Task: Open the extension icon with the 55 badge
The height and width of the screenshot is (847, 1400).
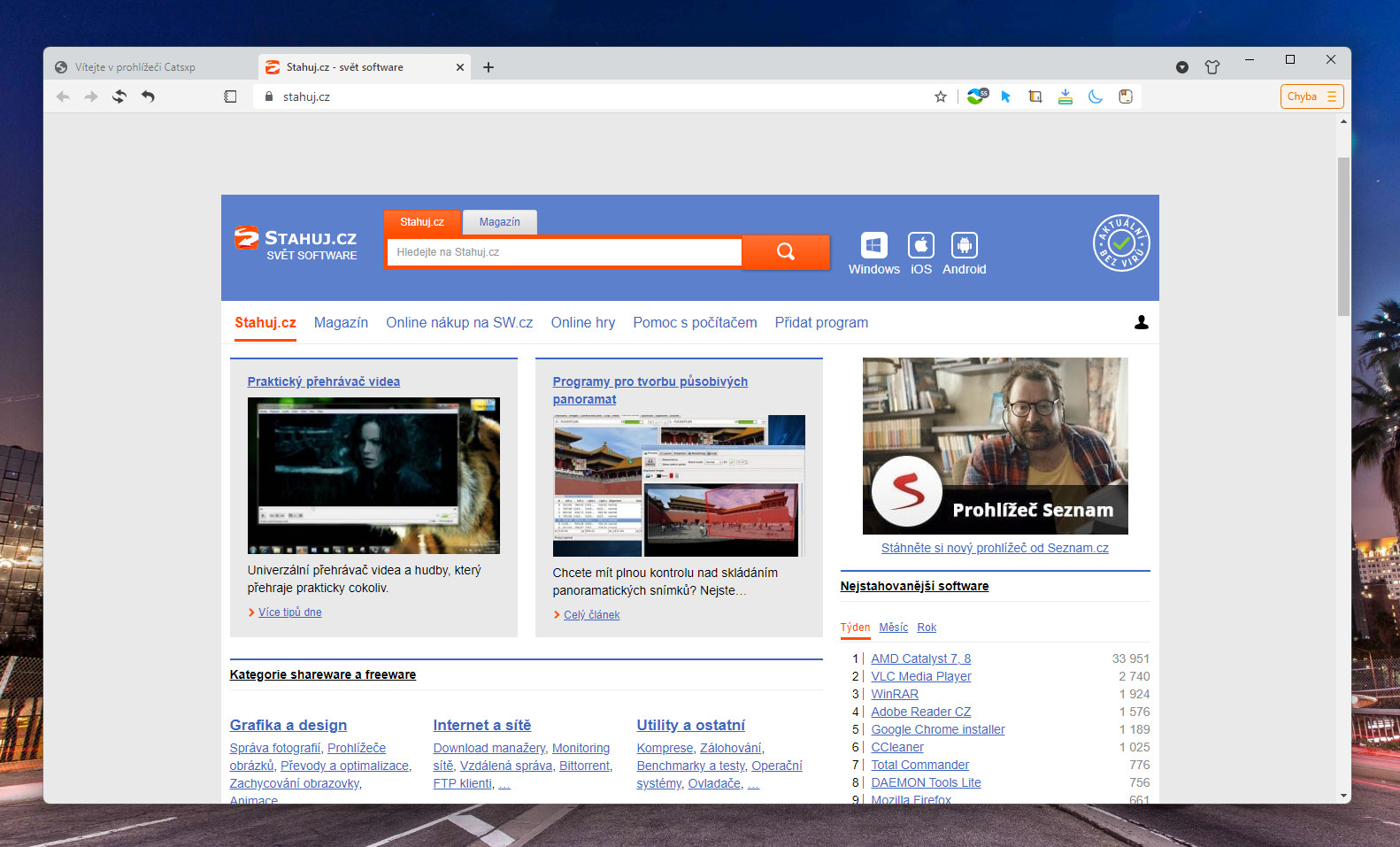Action: pyautogui.click(x=977, y=96)
